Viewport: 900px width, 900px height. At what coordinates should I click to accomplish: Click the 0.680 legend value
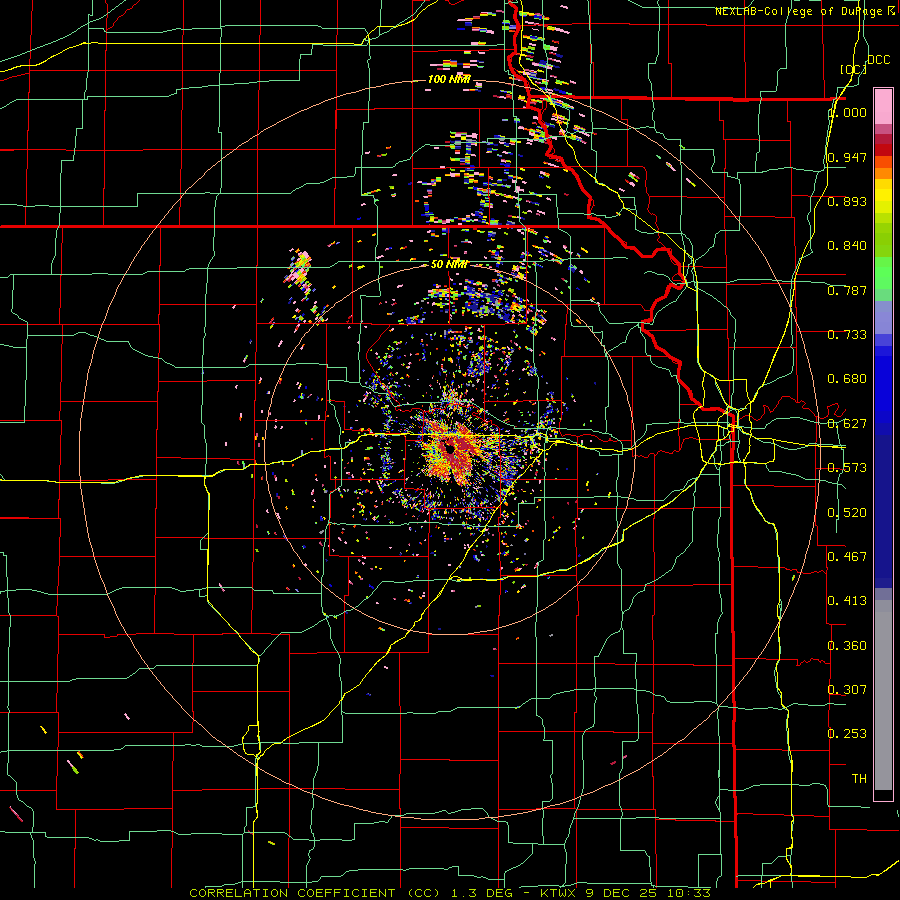point(847,379)
